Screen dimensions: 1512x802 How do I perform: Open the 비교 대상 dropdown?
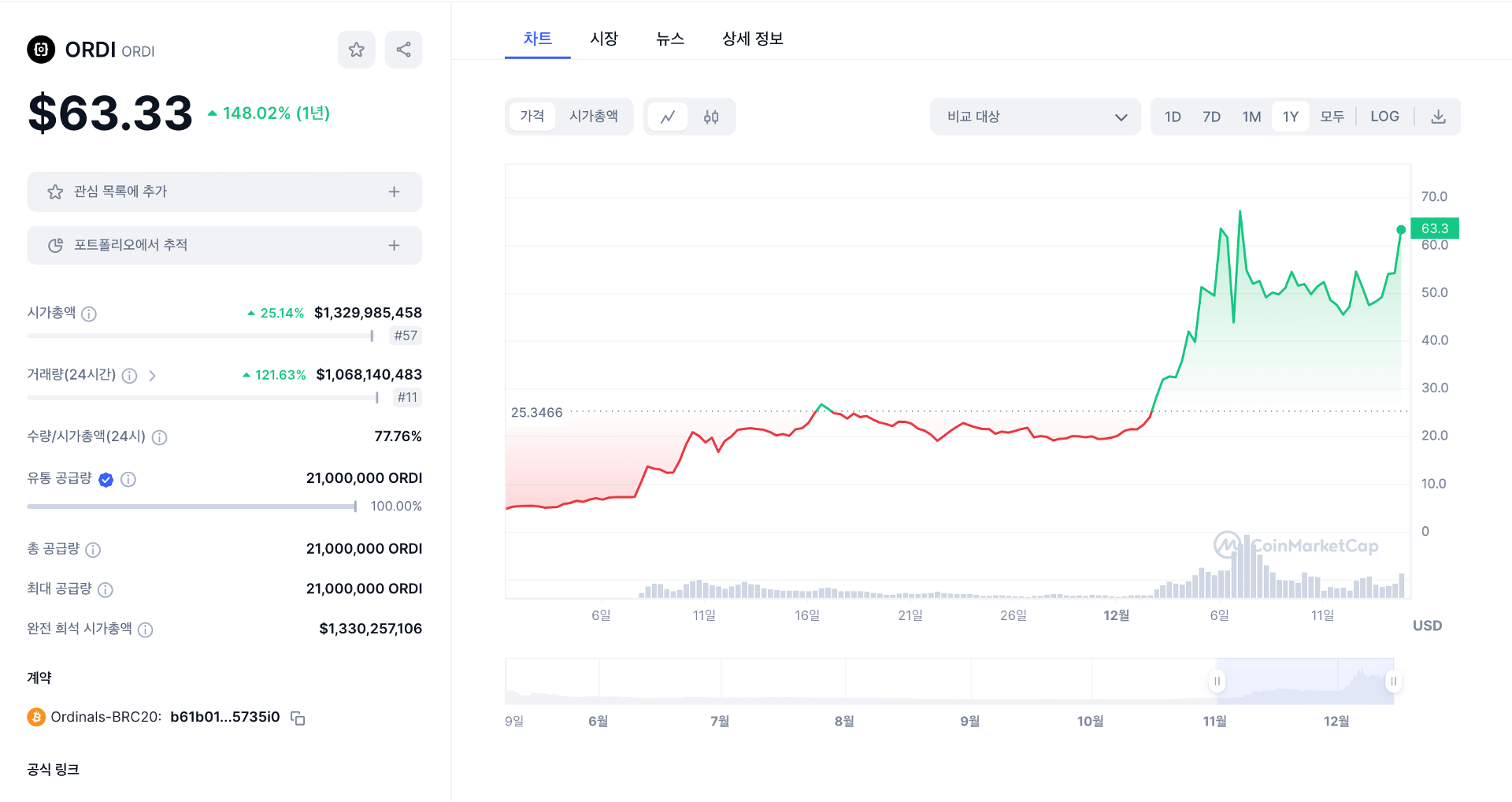point(1035,117)
